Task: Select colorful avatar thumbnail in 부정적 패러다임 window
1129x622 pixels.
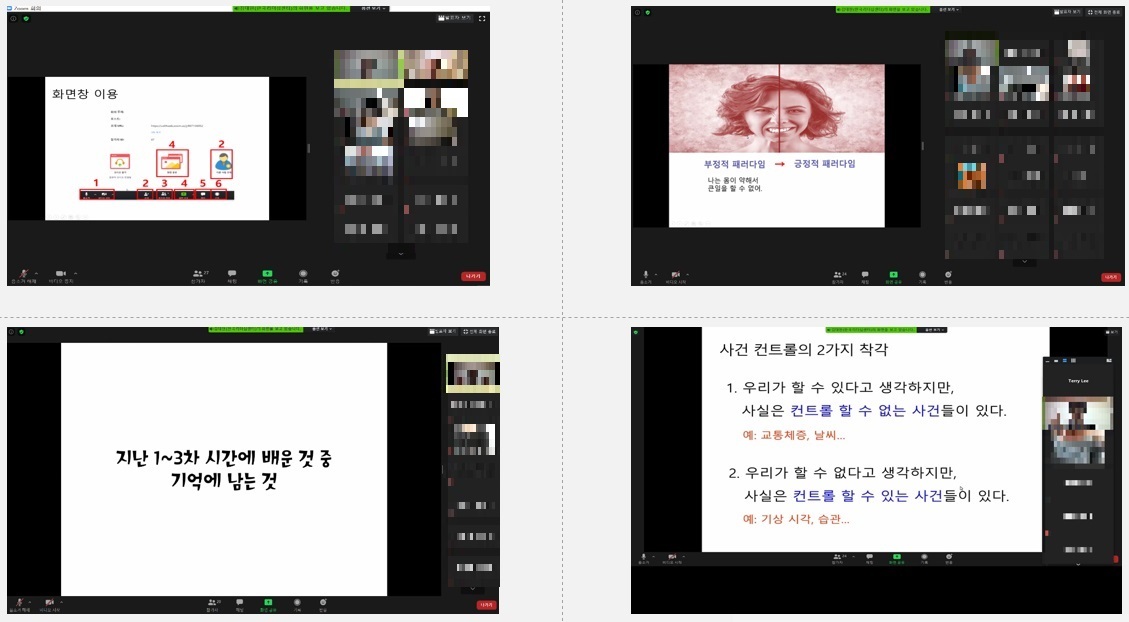Action: [x=971, y=176]
